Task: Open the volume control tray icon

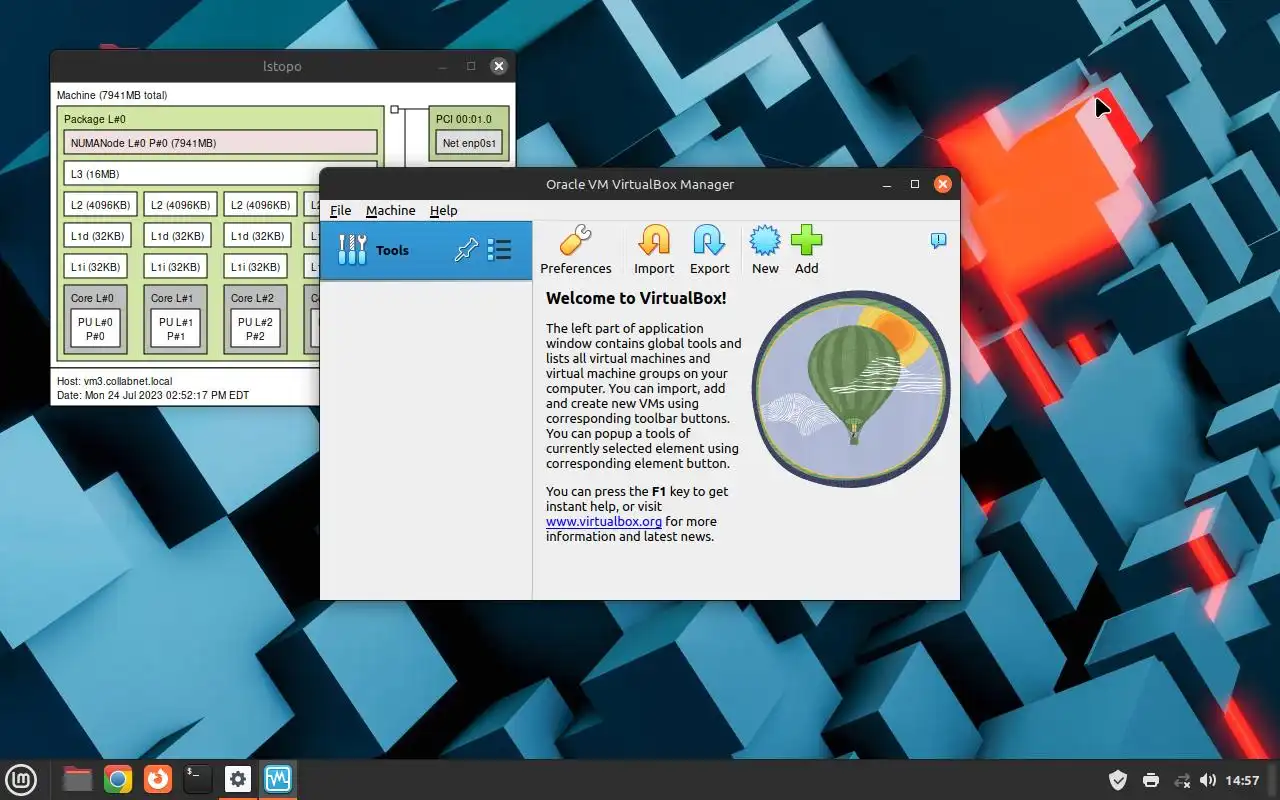Action: tap(1208, 780)
